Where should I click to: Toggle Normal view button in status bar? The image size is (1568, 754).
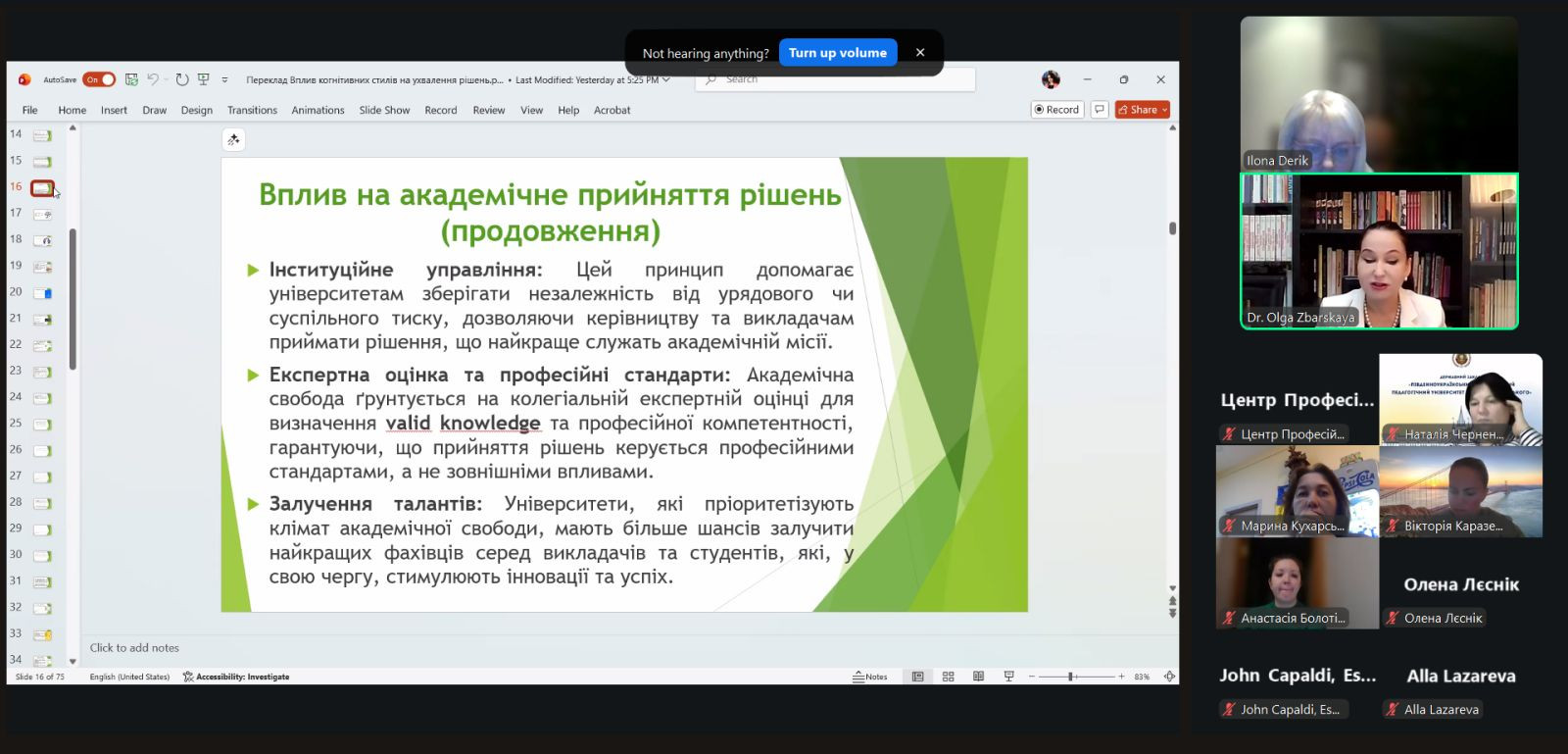pyautogui.click(x=917, y=677)
